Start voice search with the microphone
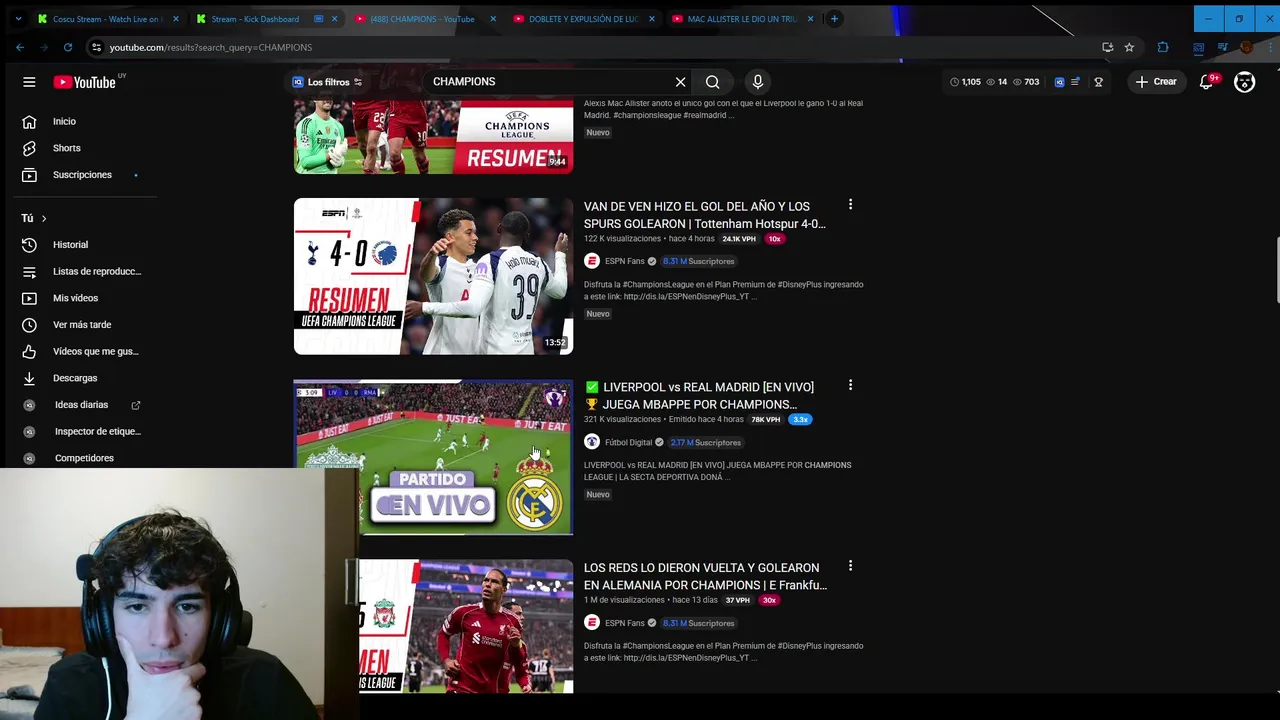1280x720 pixels. point(757,82)
